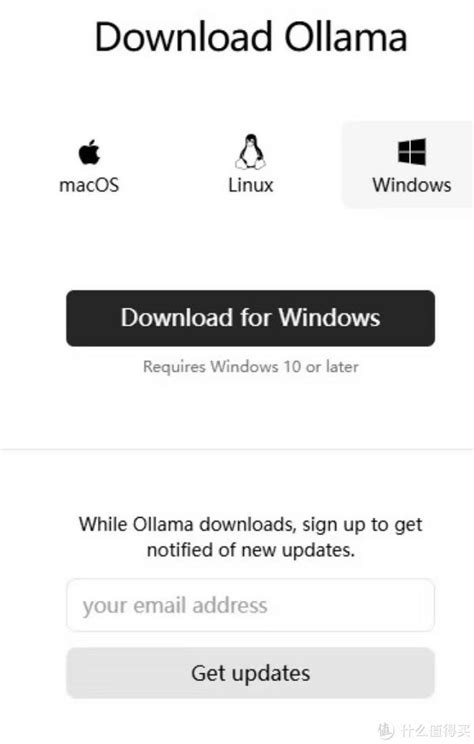Click the Requires Windows 10 or later note
The height and width of the screenshot is (744, 474).
click(251, 367)
